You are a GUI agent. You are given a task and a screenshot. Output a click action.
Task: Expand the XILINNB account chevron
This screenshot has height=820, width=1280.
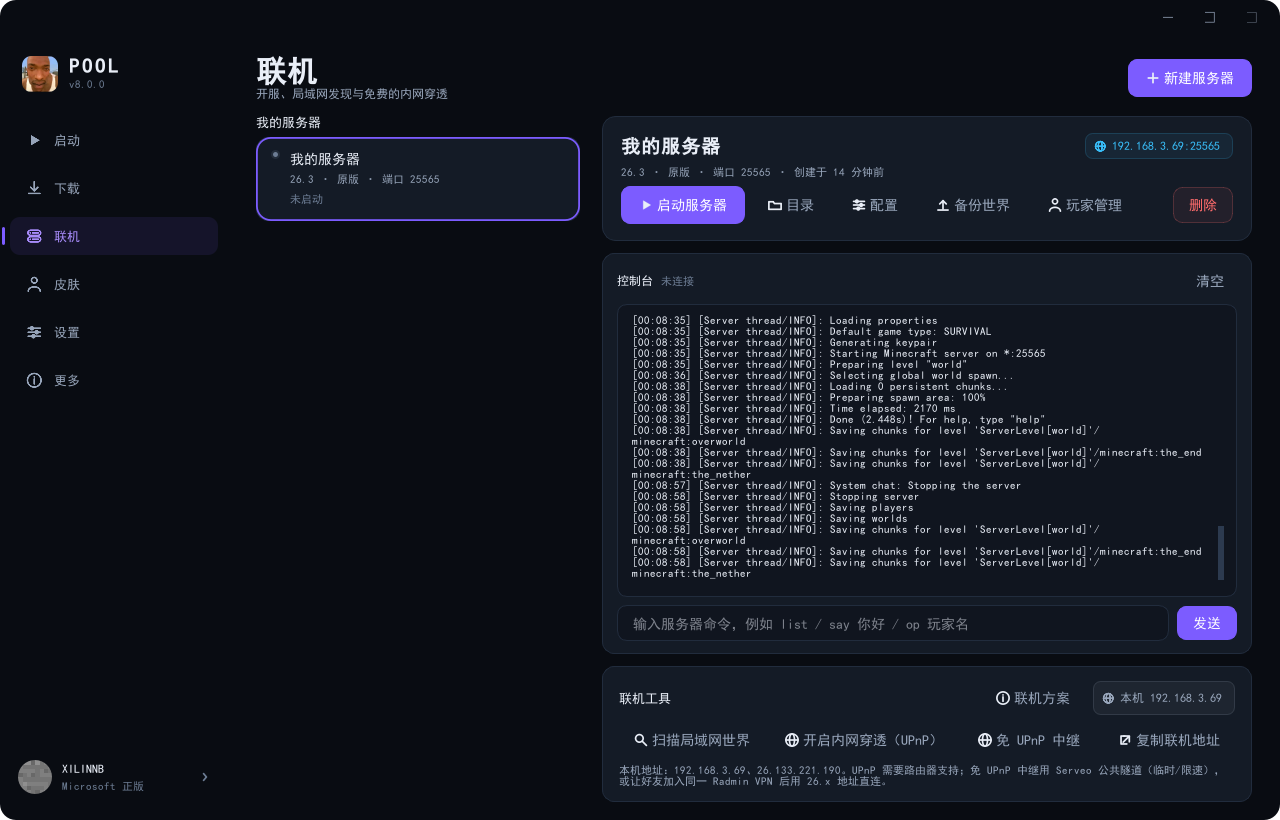coord(205,777)
